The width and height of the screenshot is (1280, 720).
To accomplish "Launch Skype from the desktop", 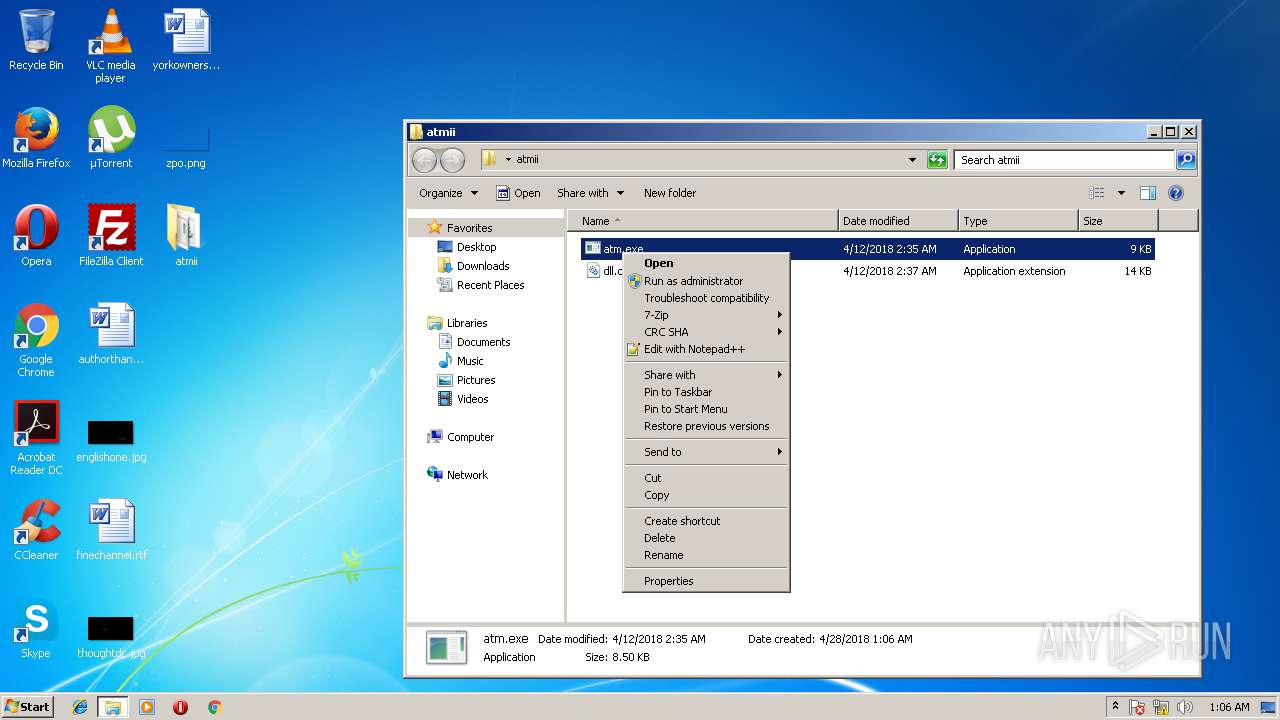I will (x=36, y=628).
